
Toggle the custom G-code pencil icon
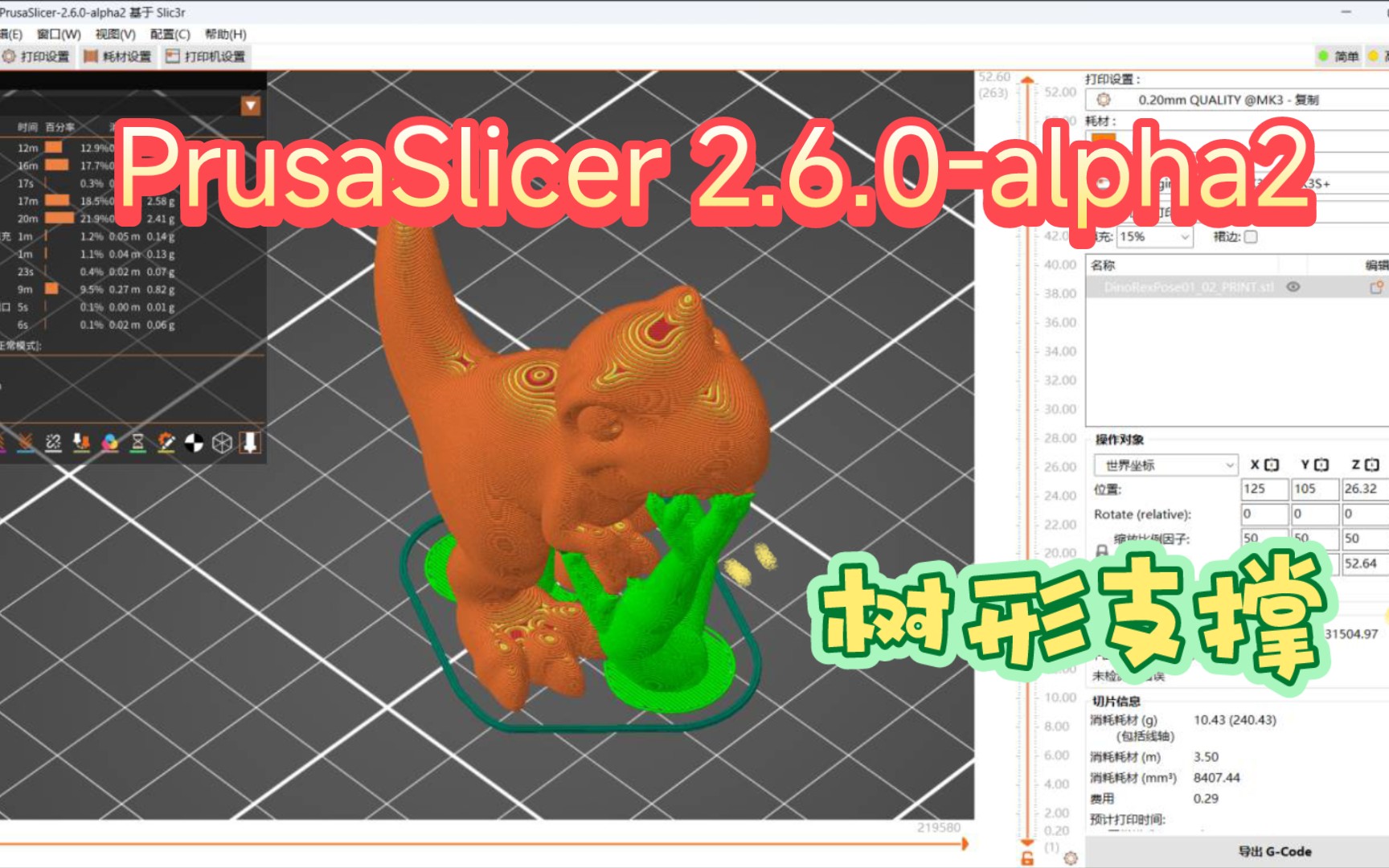point(166,442)
